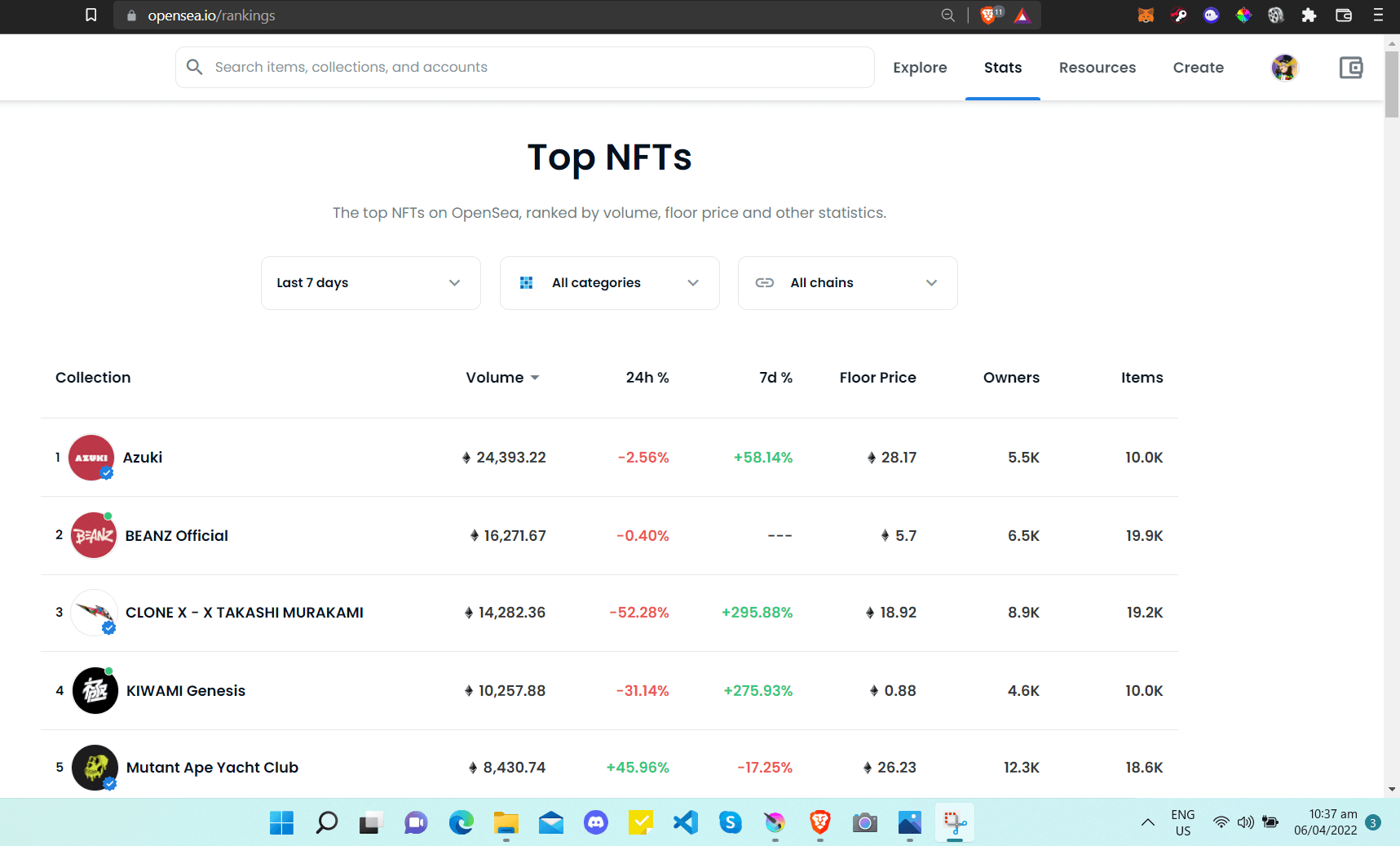Viewport: 1400px width, 846px height.
Task: Open the Mail app from taskbar
Action: [x=551, y=823]
